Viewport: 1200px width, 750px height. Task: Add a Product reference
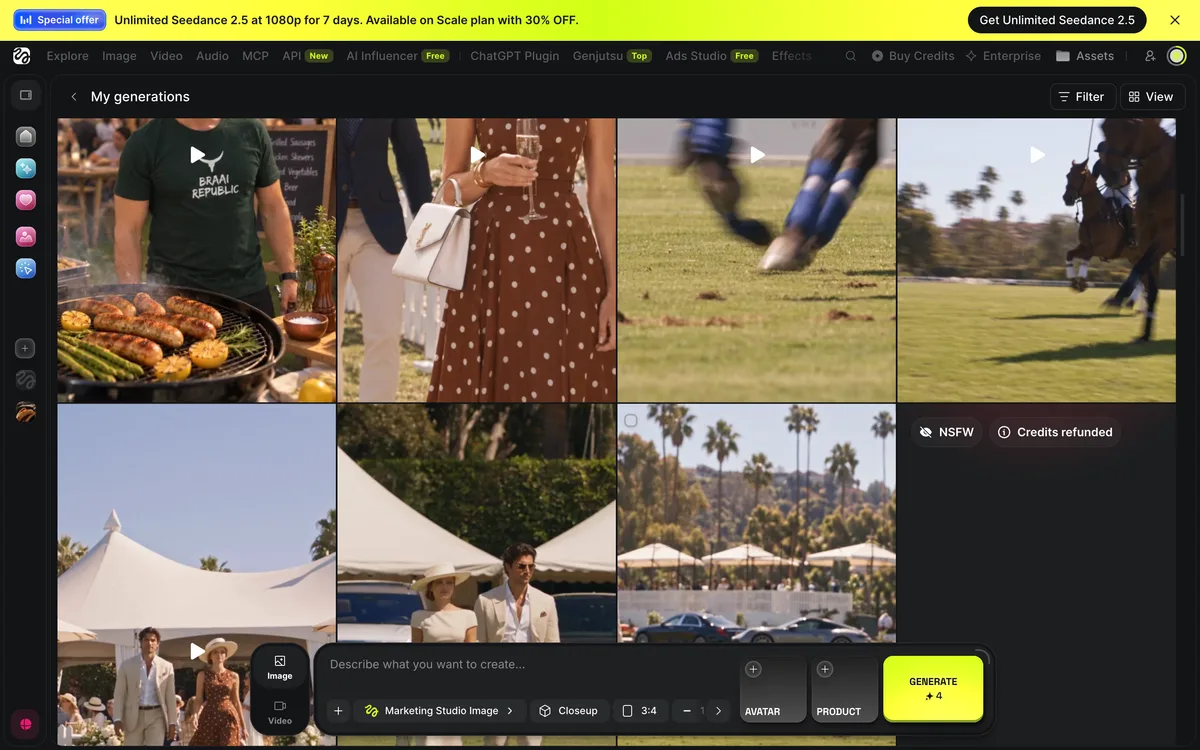tap(845, 689)
